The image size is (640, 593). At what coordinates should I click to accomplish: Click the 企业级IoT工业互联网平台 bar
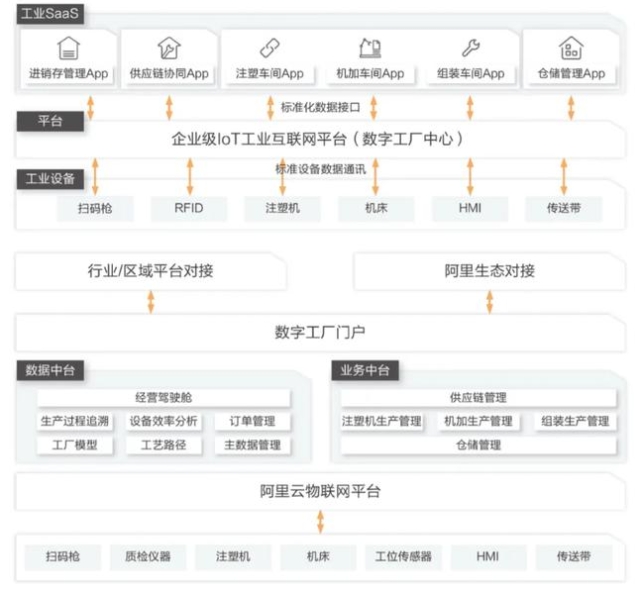tap(318, 139)
